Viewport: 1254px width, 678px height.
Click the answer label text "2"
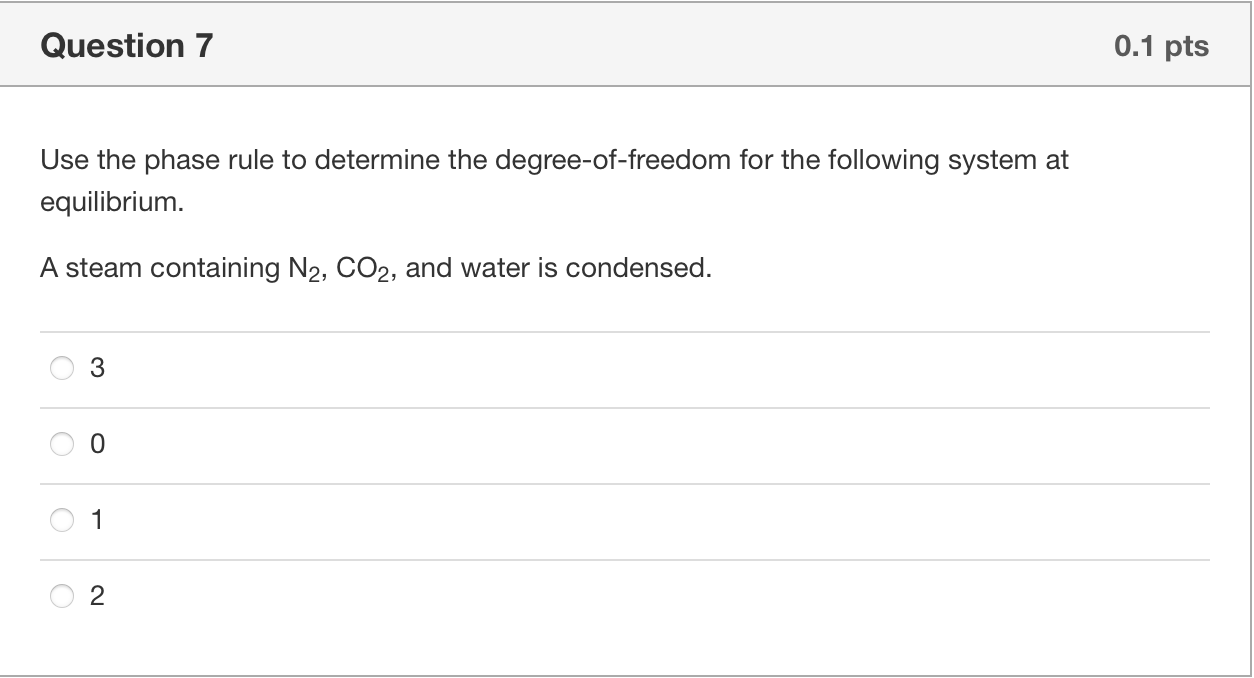97,597
